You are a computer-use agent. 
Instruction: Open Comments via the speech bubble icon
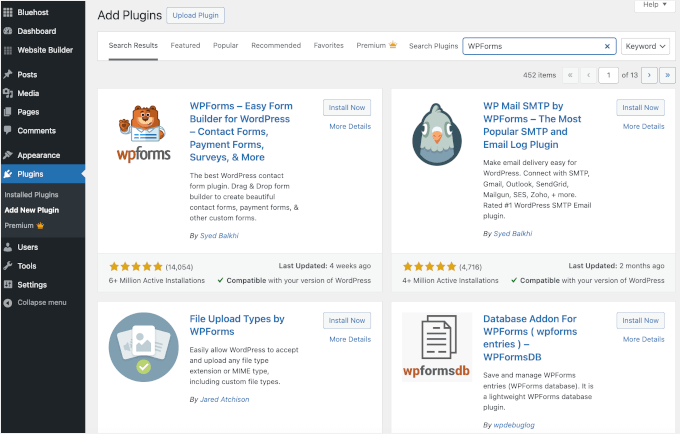(x=8, y=131)
